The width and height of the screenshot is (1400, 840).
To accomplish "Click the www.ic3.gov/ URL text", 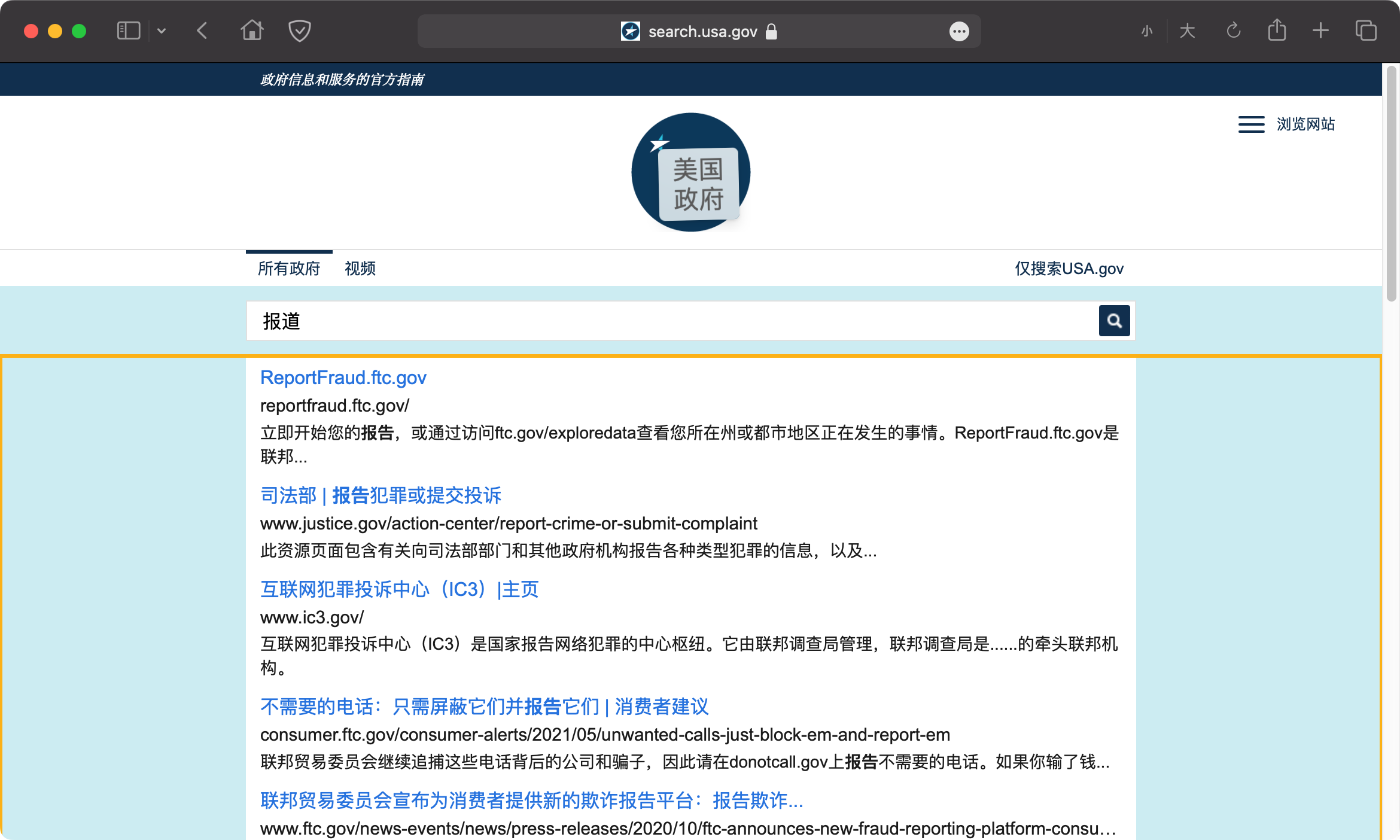I will 312,617.
